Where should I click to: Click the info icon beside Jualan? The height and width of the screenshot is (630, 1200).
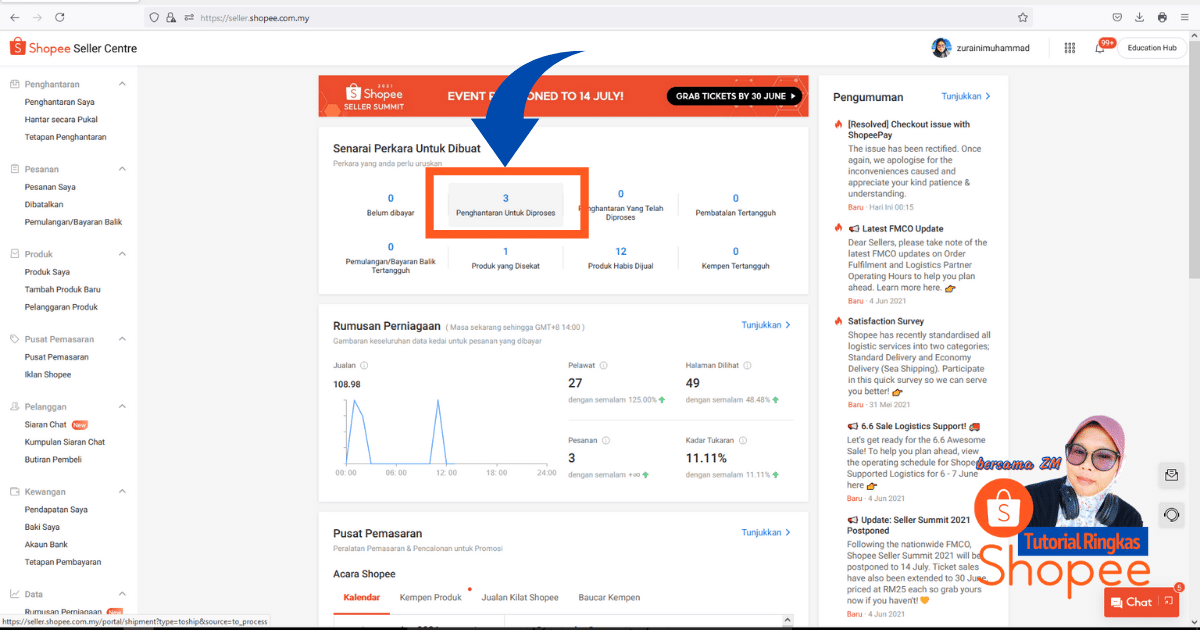(363, 366)
